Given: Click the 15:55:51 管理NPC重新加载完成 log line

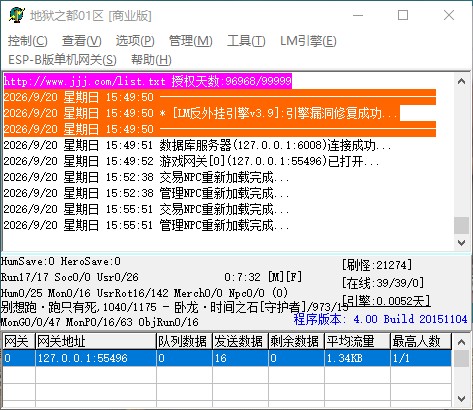Looking at the screenshot, I should (x=146, y=225).
